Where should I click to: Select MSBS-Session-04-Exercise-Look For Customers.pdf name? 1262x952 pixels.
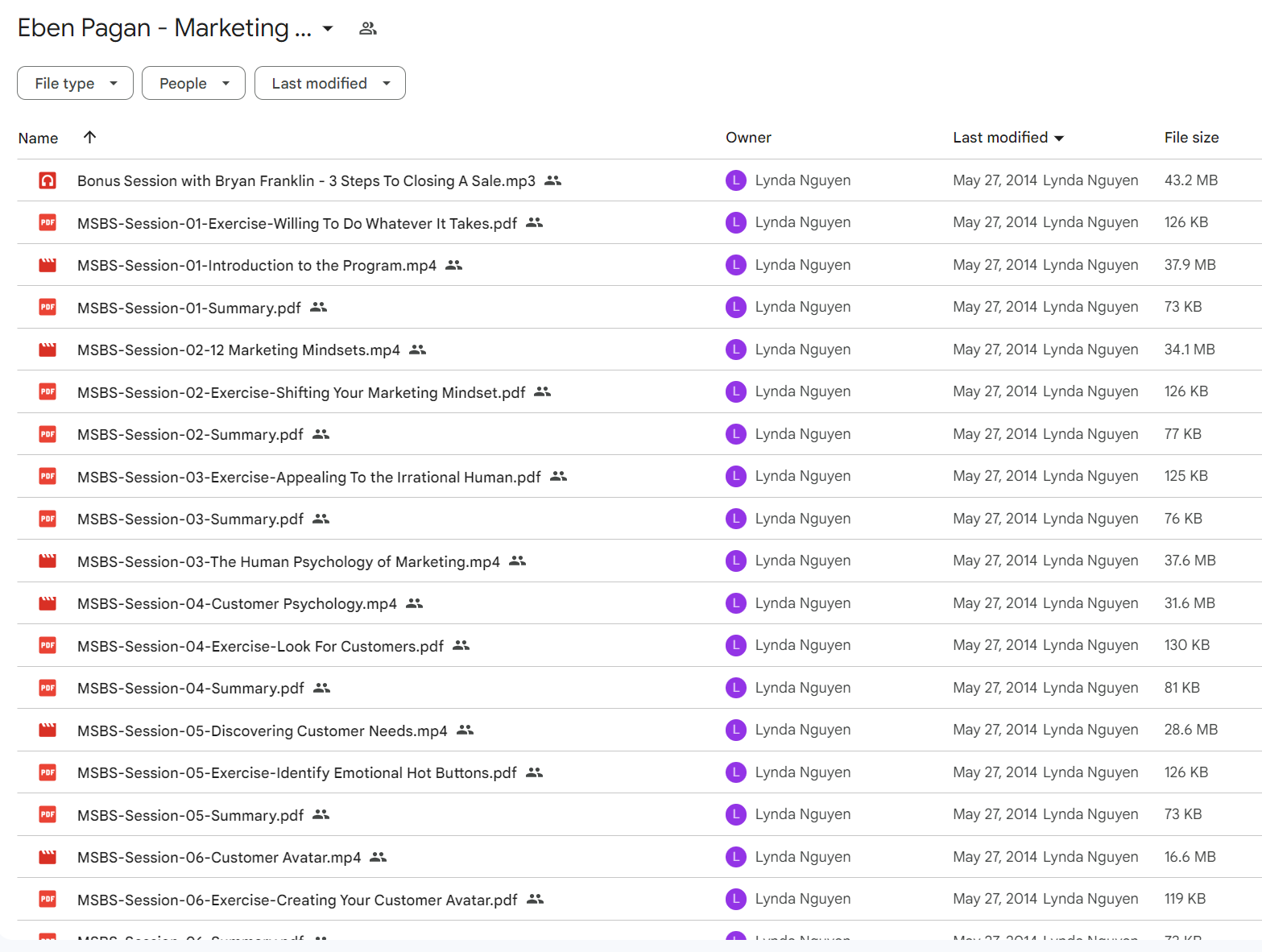pos(260,646)
